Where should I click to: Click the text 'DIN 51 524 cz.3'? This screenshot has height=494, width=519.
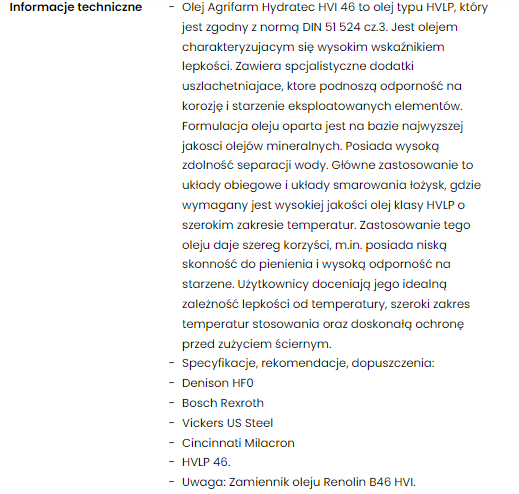pos(345,27)
